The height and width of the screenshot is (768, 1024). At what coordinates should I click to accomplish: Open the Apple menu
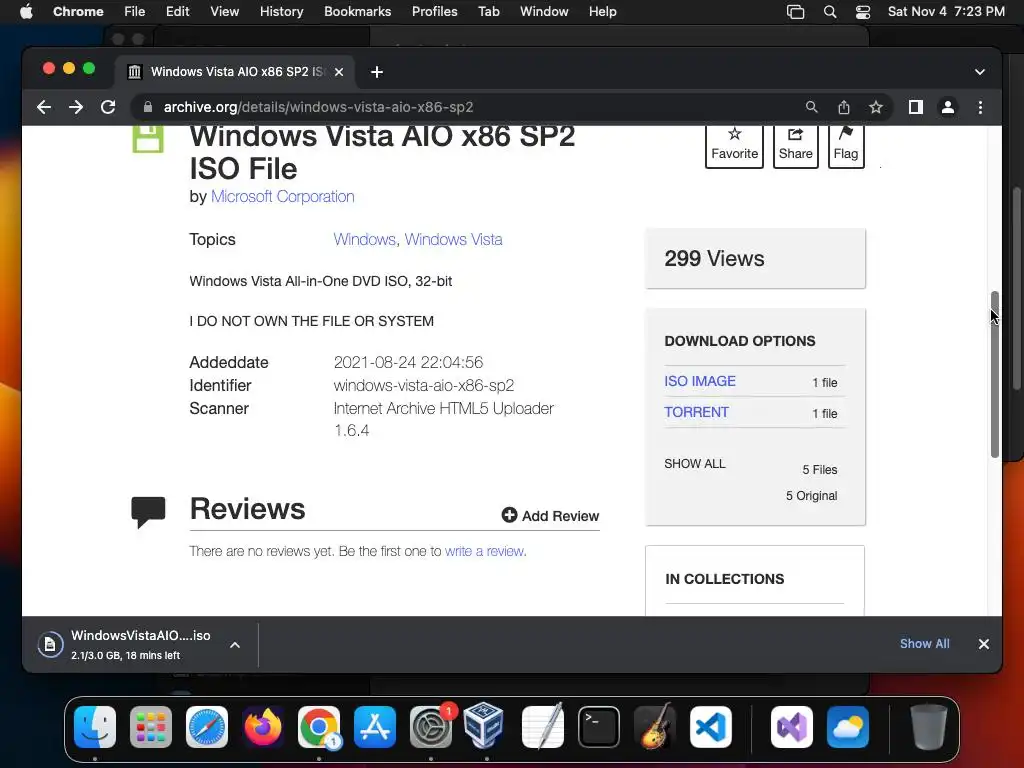point(26,12)
